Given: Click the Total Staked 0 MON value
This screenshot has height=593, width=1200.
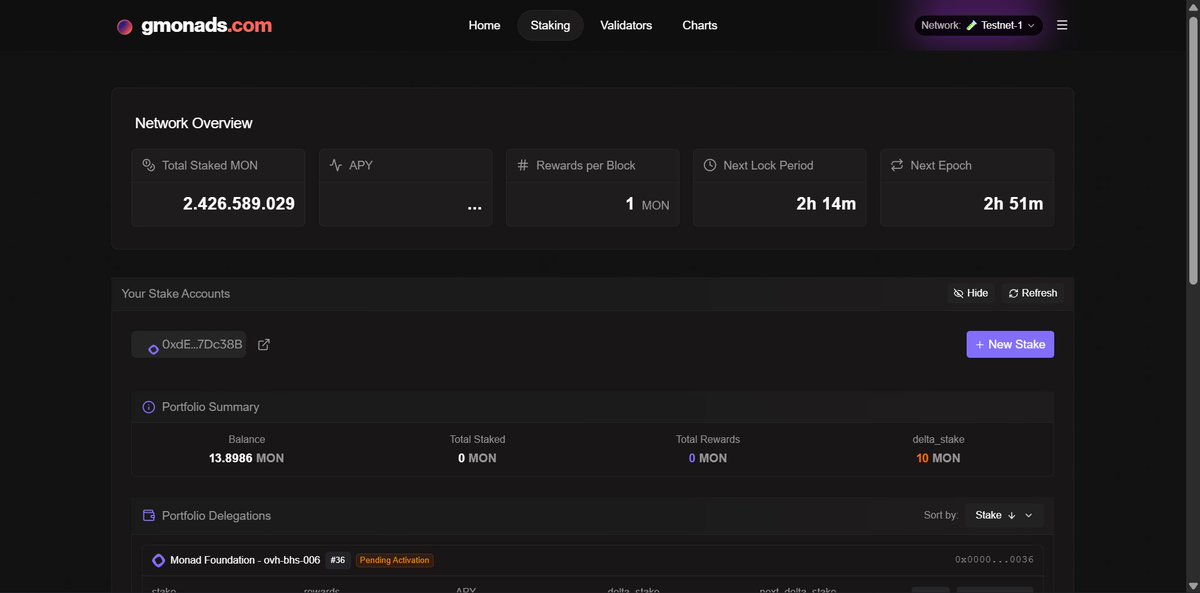Looking at the screenshot, I should click(477, 458).
